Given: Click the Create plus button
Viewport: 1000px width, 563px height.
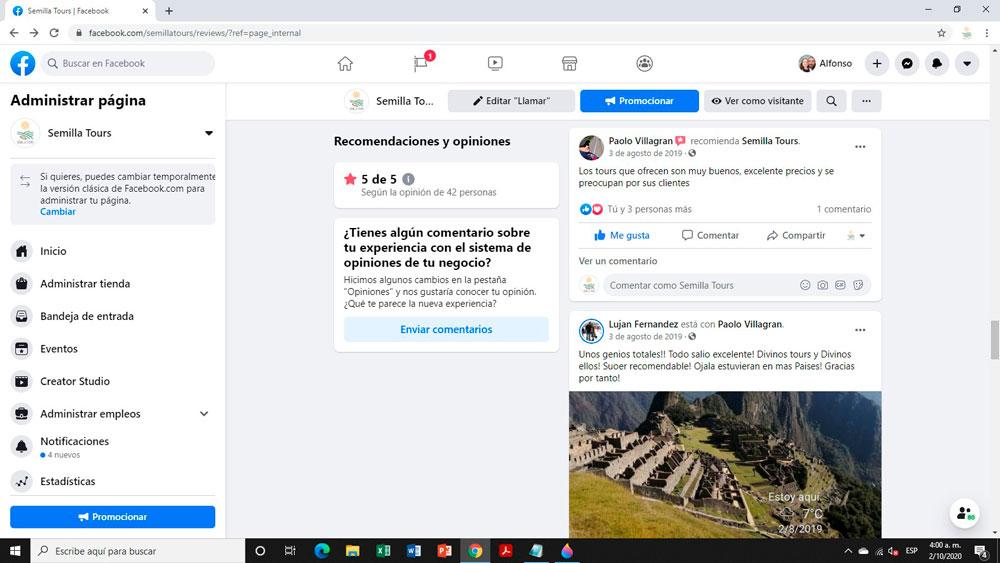Looking at the screenshot, I should (877, 63).
